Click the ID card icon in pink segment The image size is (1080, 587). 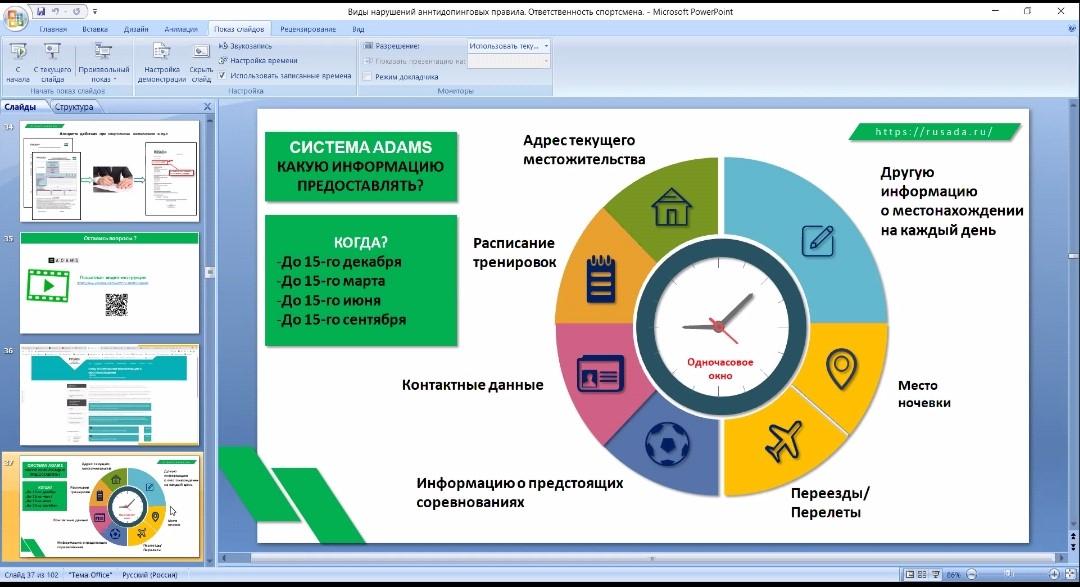pos(601,373)
